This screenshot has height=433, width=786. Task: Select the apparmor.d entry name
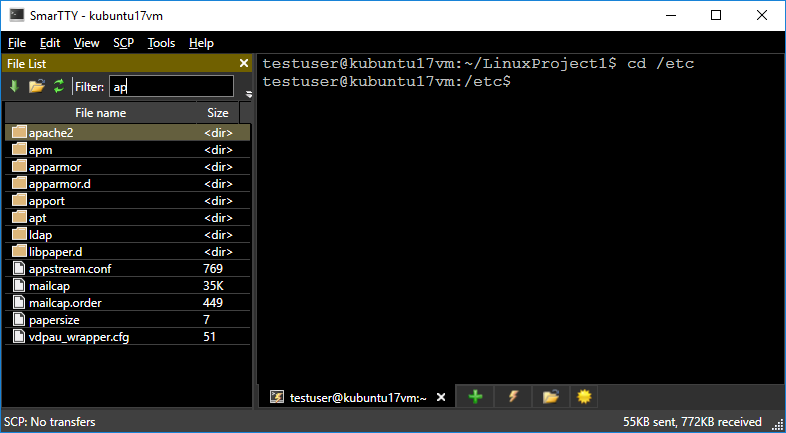tap(60, 184)
